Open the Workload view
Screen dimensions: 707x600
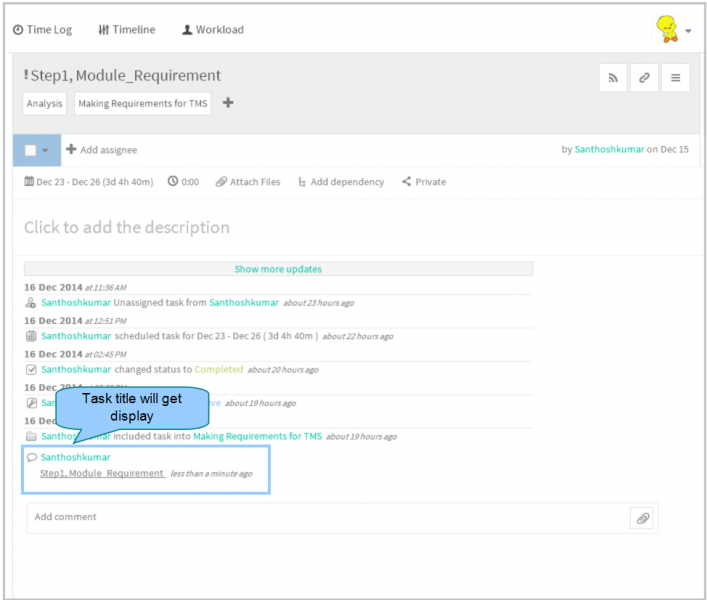pyautogui.click(x=213, y=30)
